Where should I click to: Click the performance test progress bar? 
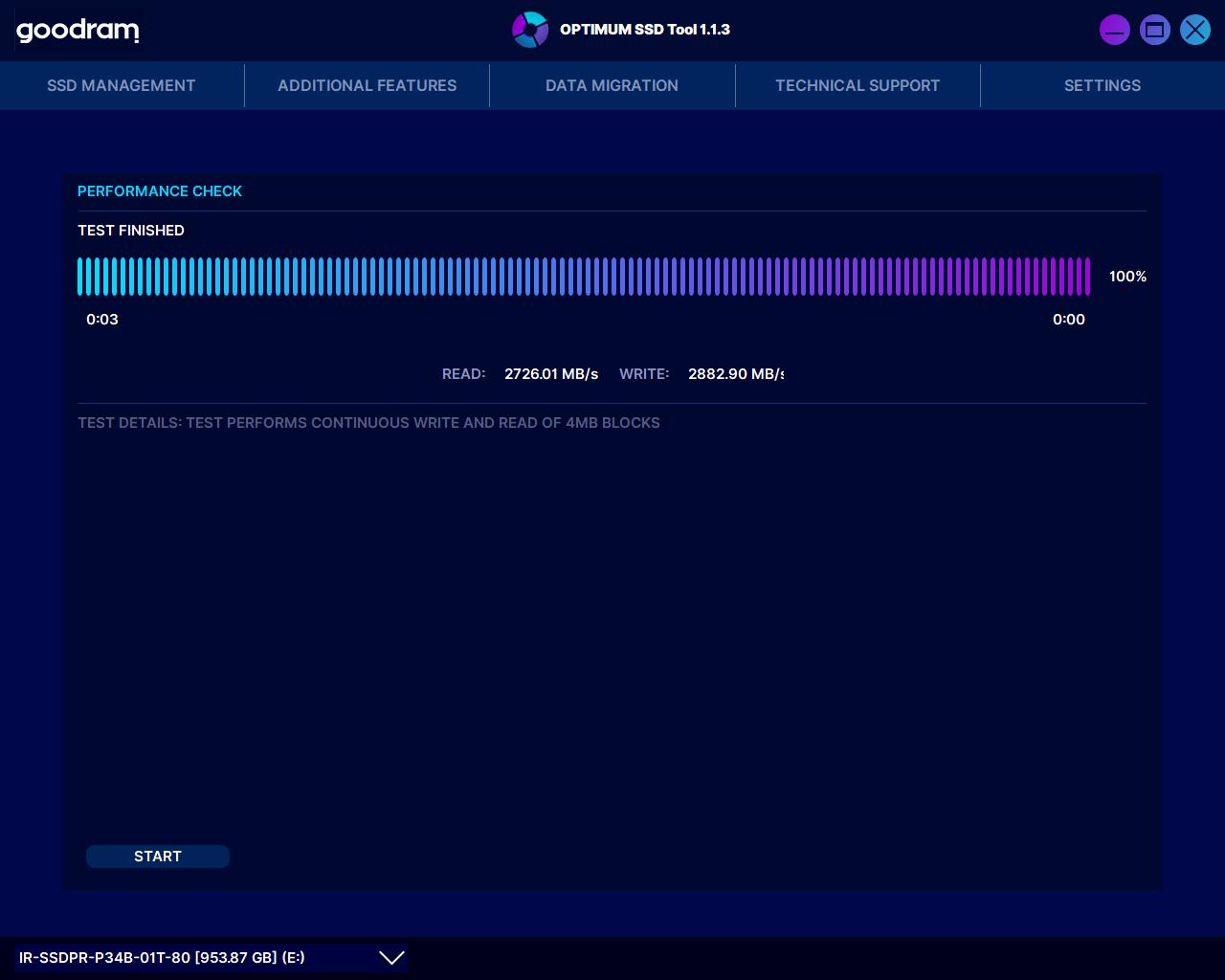point(584,277)
